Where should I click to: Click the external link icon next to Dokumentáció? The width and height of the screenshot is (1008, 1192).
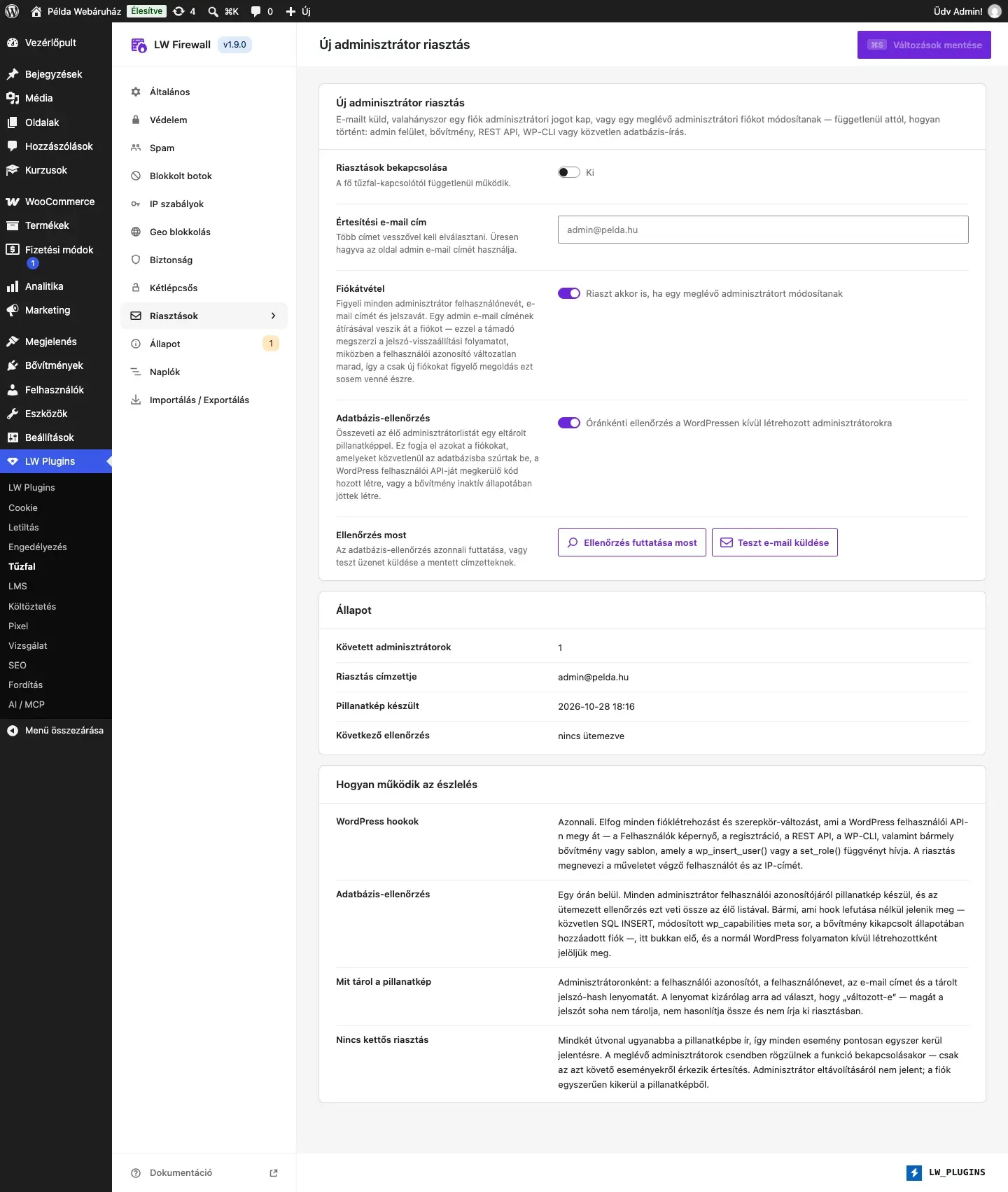[274, 1173]
